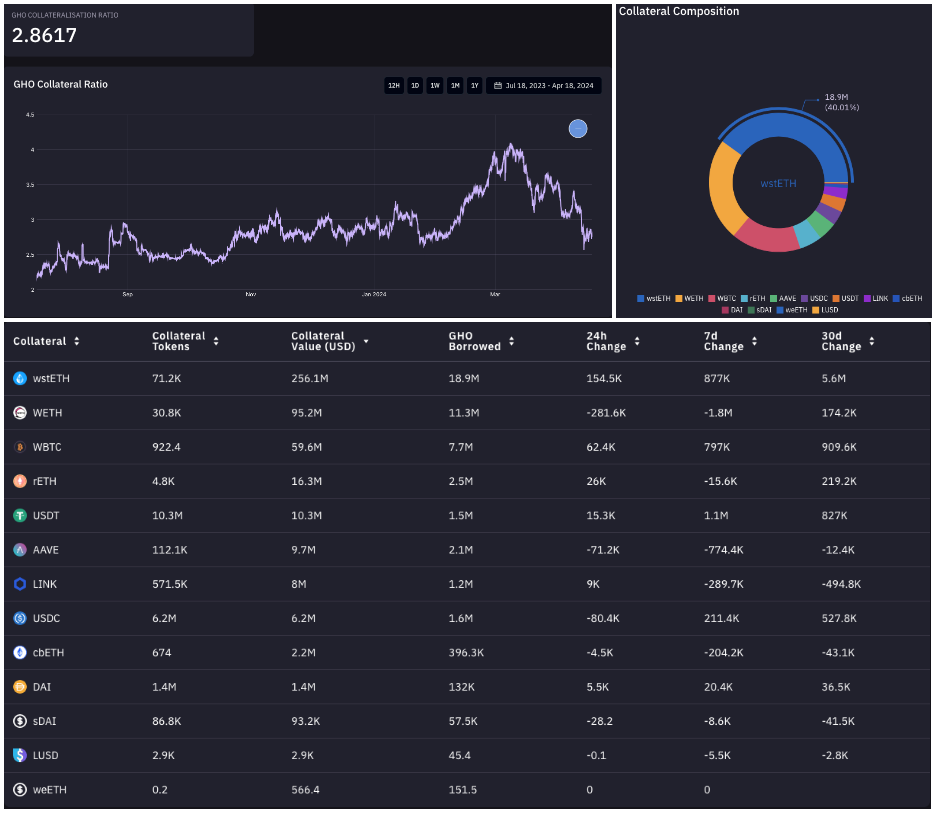Toggle DAI legend entry visibility
Screen dimensions: 936x814
click(x=732, y=310)
